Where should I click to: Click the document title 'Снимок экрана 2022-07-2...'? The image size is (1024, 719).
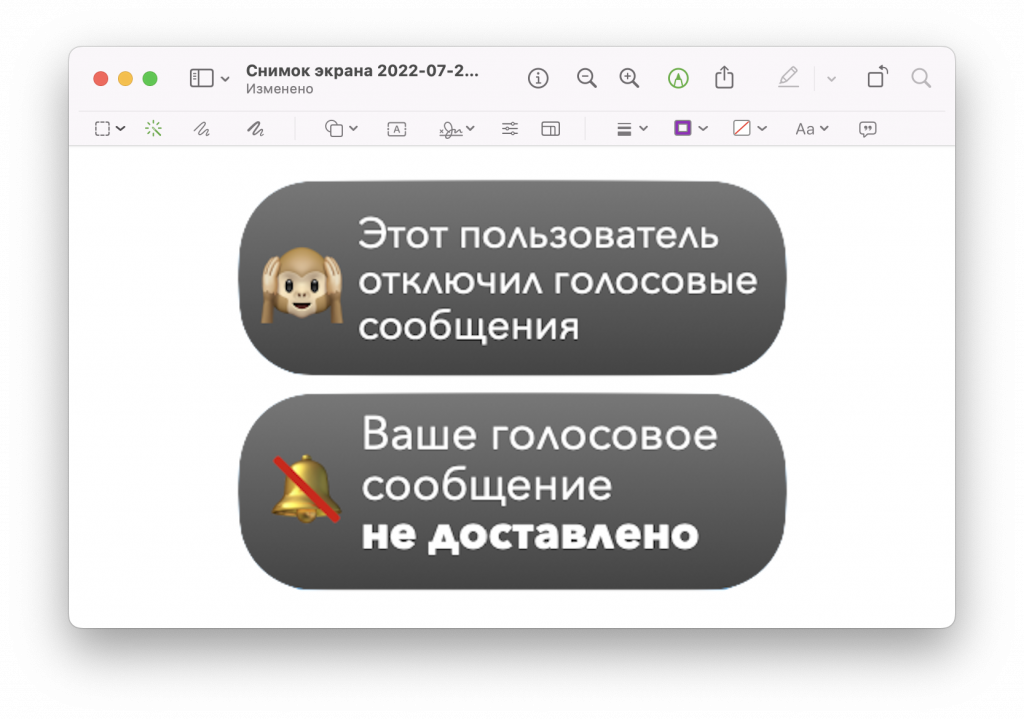click(362, 71)
